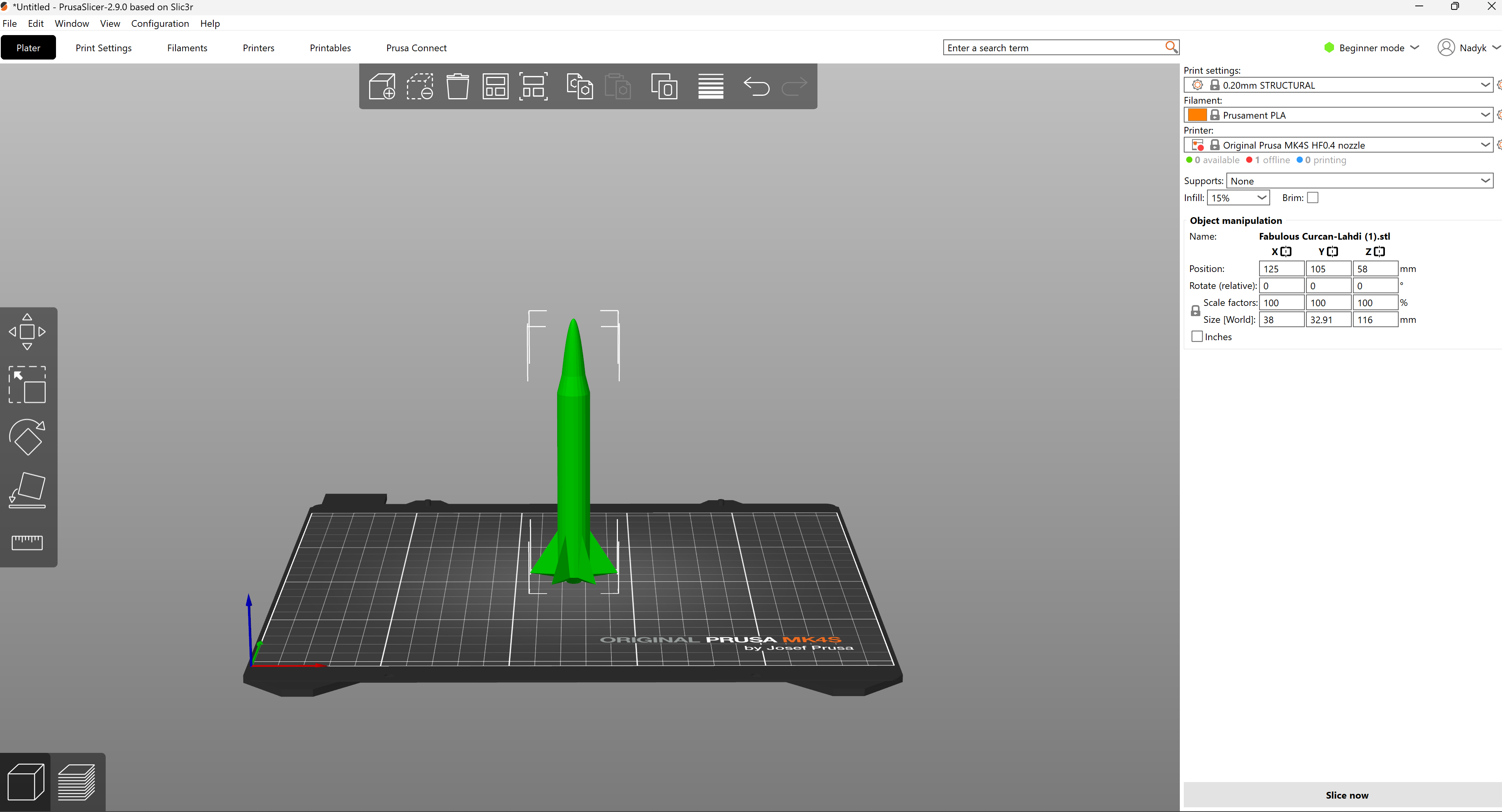Click the Position Z field

[x=1375, y=269]
